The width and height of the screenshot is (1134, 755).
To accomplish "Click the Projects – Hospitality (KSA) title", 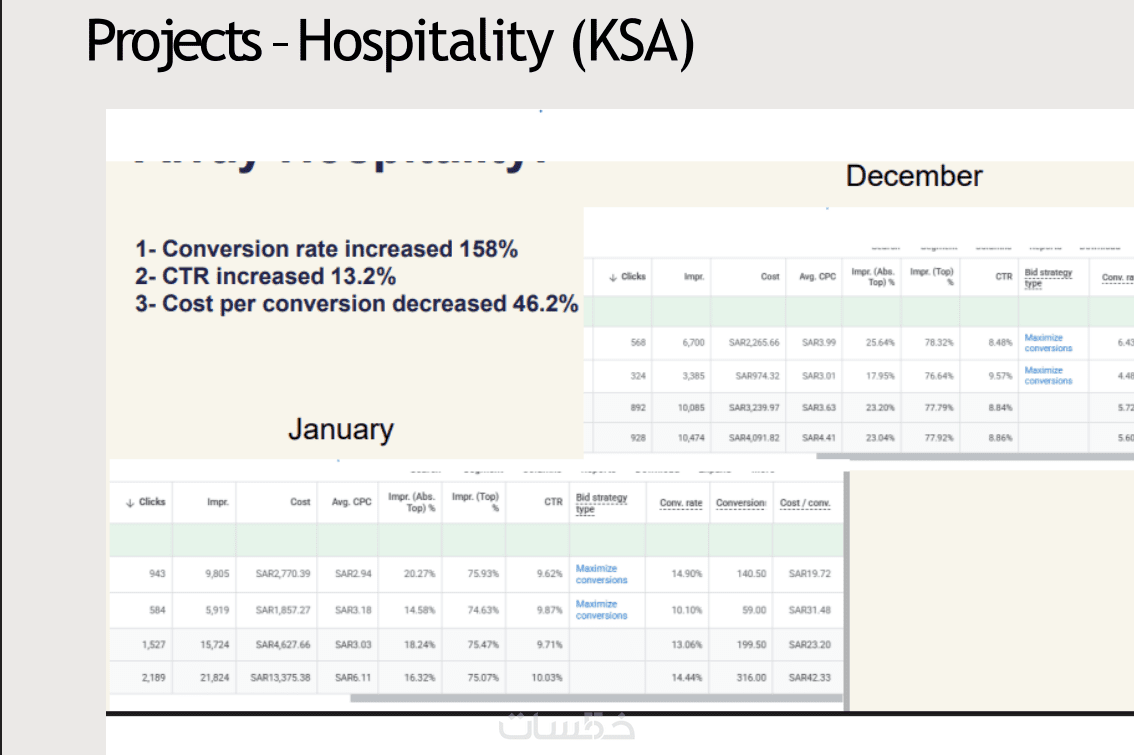I will point(390,43).
